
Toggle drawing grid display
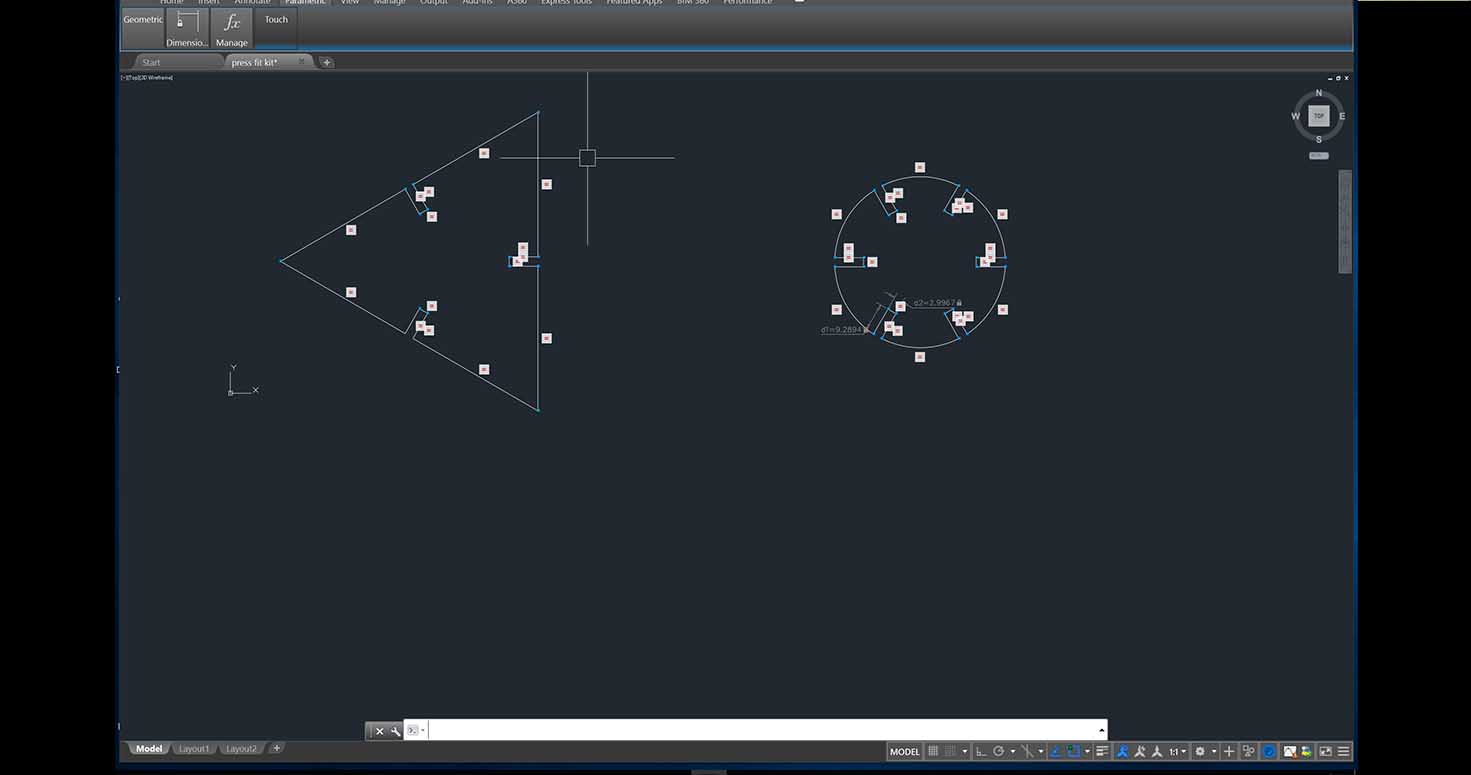(x=933, y=751)
